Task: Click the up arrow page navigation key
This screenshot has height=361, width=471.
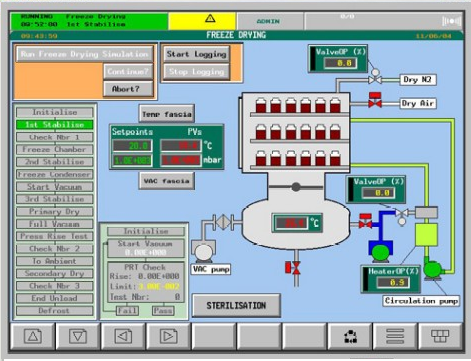Action: (33, 336)
